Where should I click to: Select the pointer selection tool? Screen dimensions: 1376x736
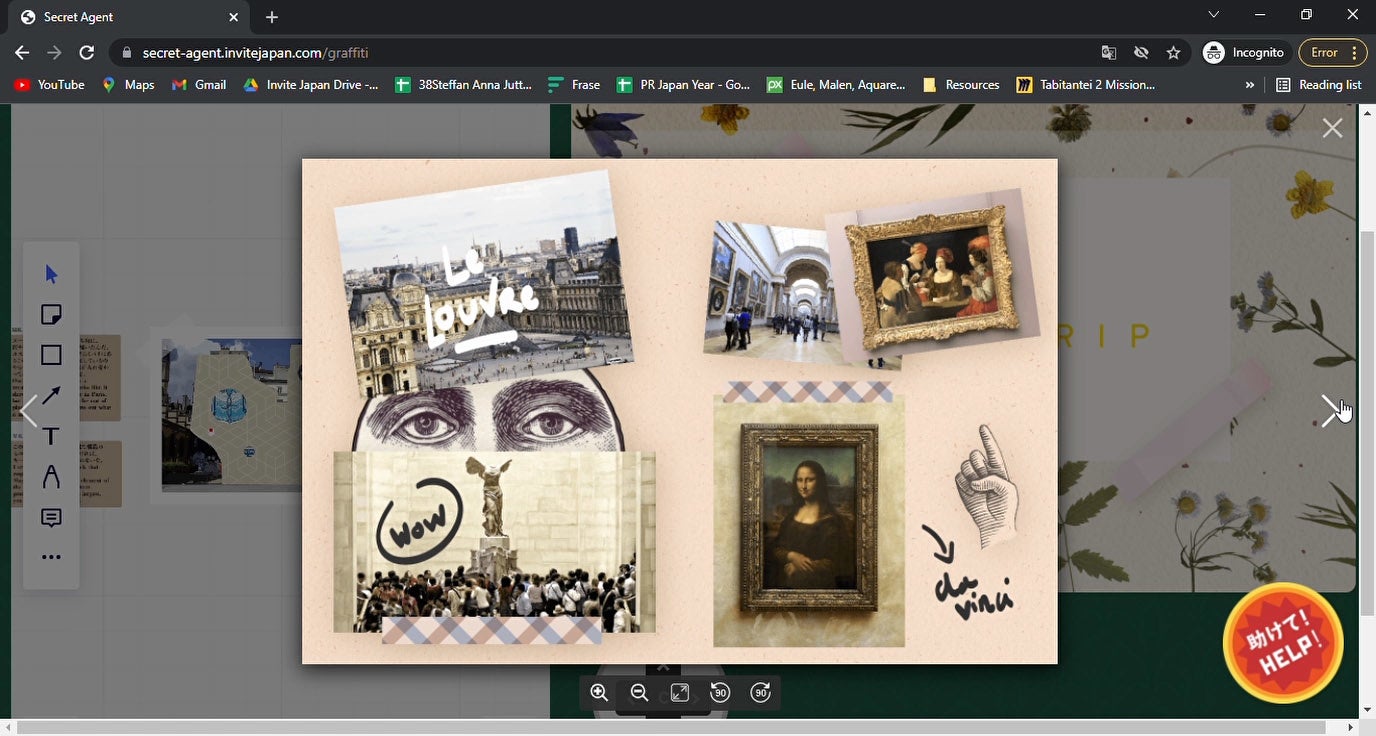click(x=51, y=274)
